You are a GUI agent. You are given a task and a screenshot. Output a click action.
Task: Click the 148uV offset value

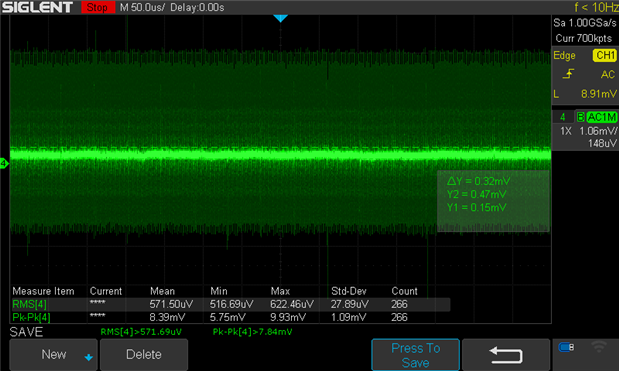602,143
